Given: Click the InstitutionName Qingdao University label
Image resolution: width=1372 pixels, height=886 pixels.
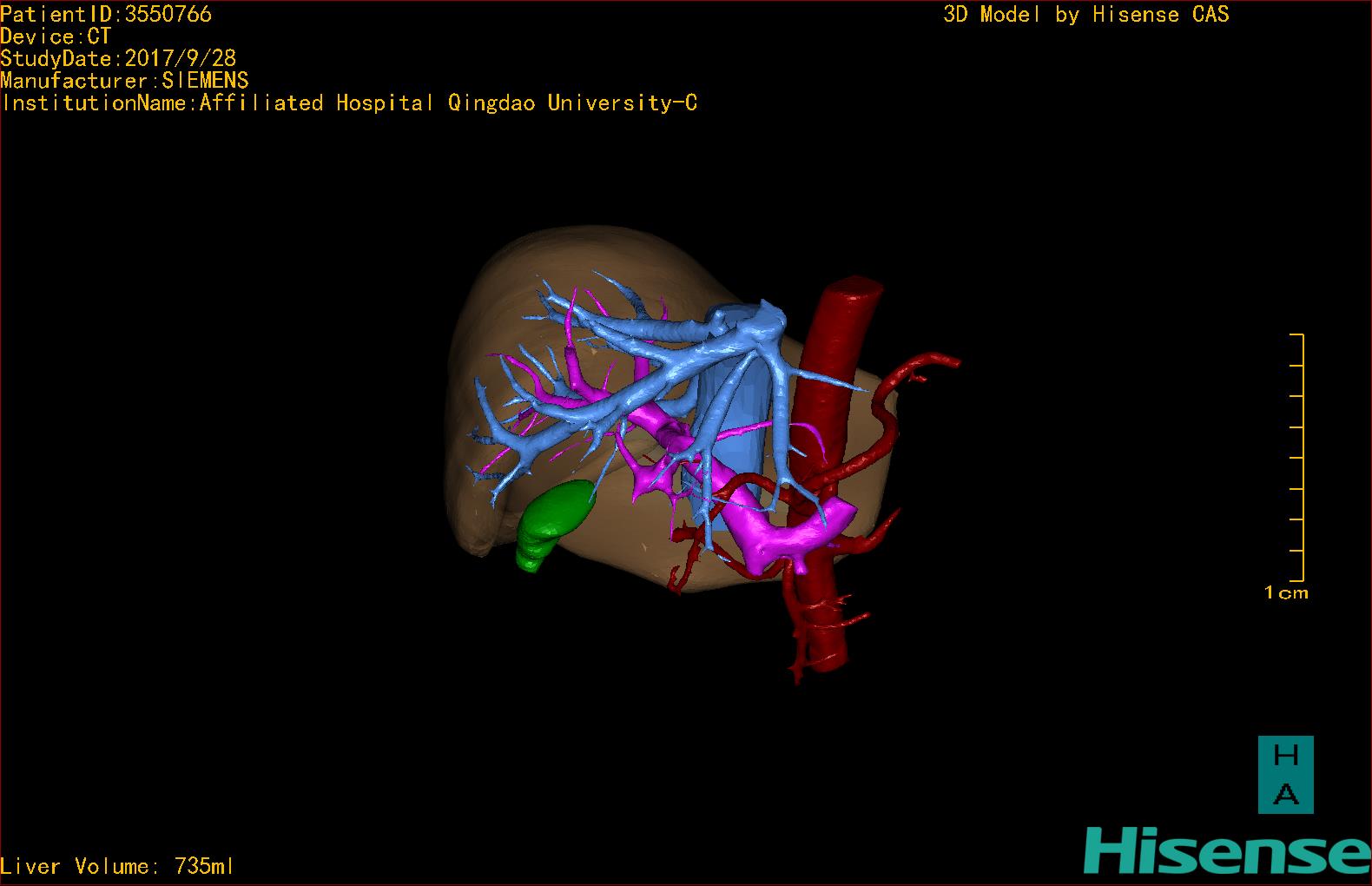Looking at the screenshot, I should 349,103.
